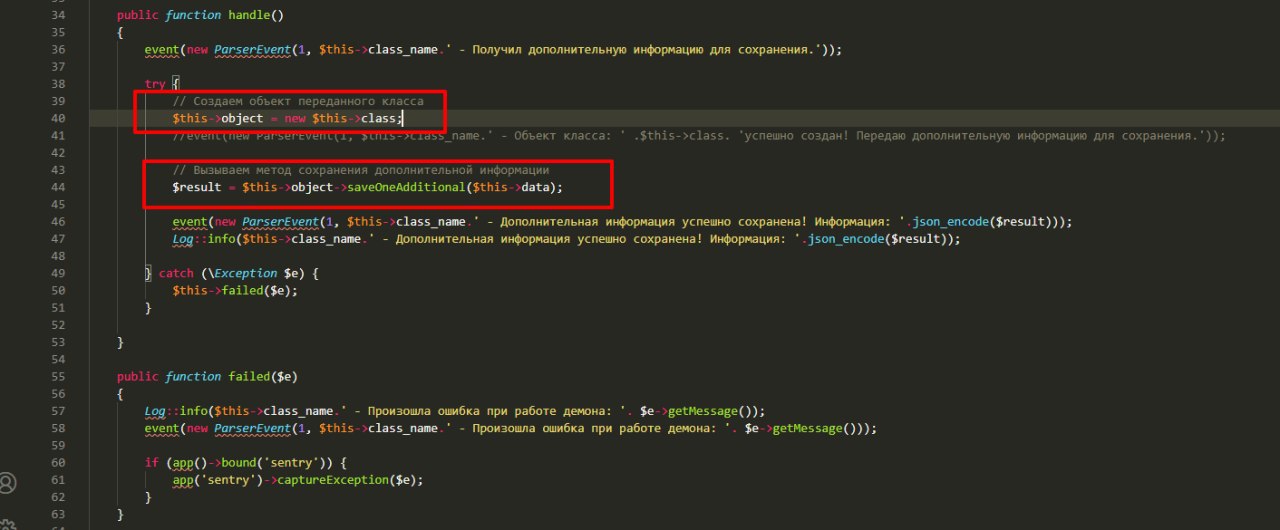Click line number 34 in the gutter

(57, 16)
